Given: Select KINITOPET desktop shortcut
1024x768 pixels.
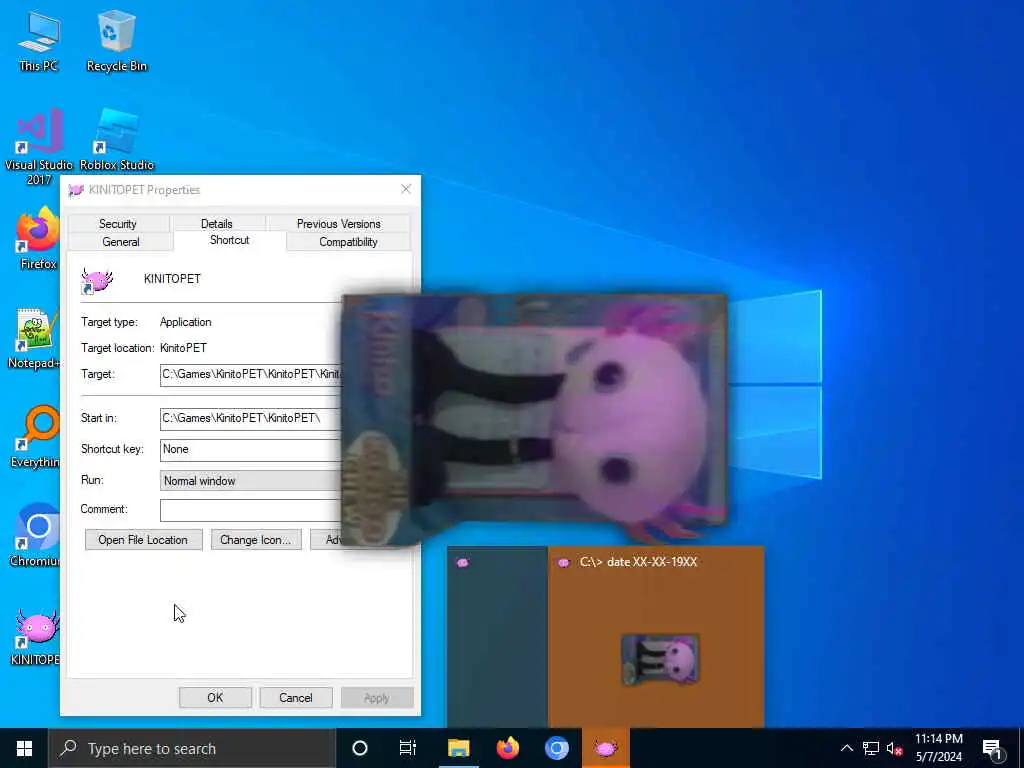Looking at the screenshot, I should click(35, 637).
